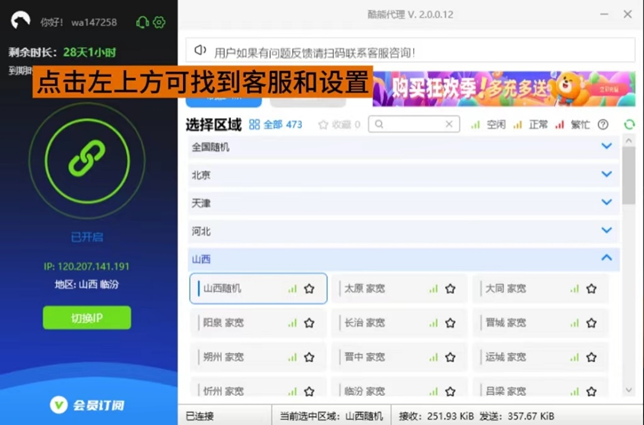Open customer service via headset icon

[141, 22]
